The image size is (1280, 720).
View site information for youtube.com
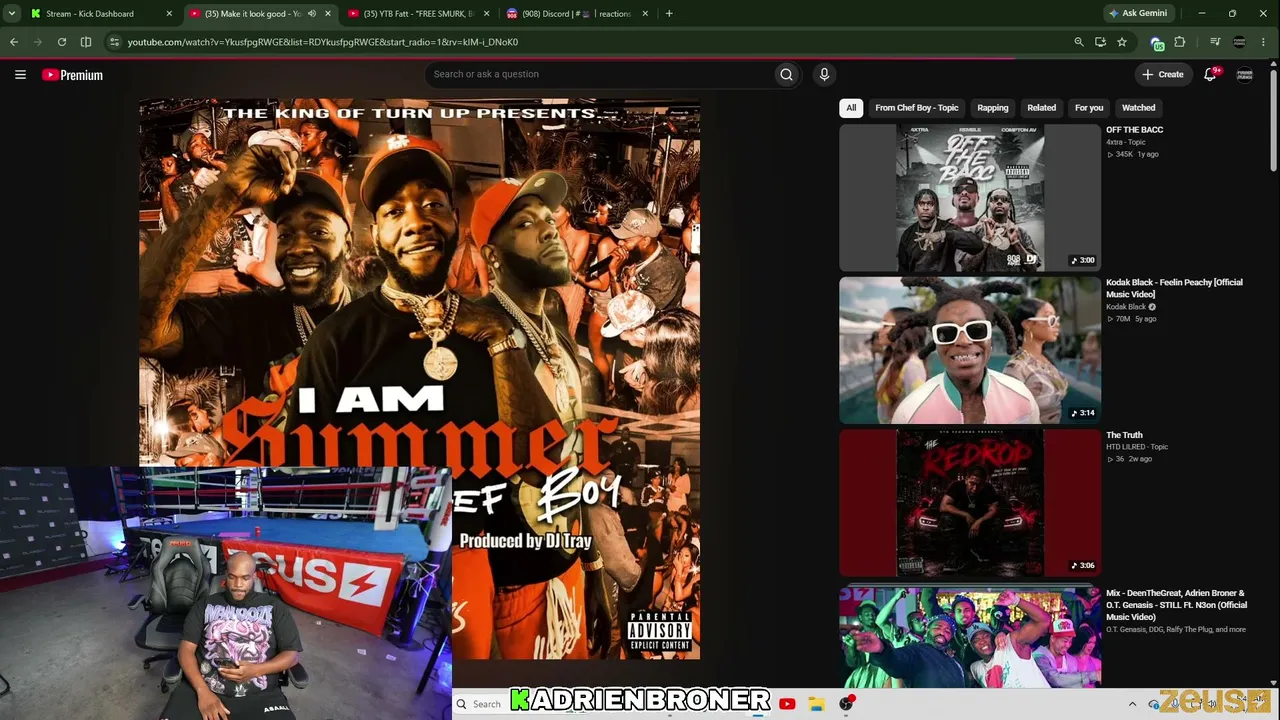pos(114,42)
